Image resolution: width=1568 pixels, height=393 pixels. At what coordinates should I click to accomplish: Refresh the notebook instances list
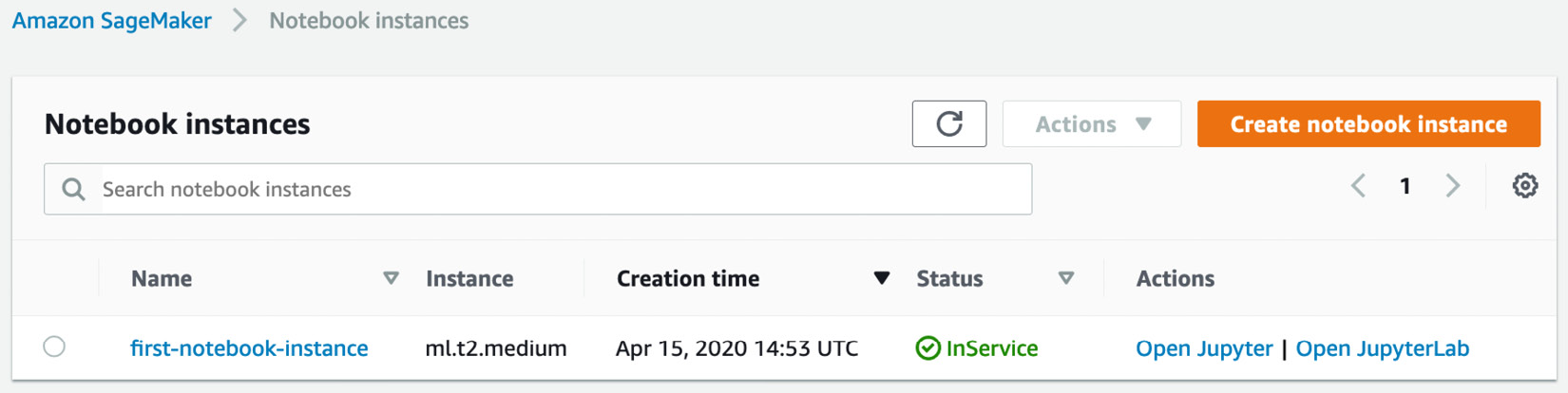pyautogui.click(x=948, y=123)
